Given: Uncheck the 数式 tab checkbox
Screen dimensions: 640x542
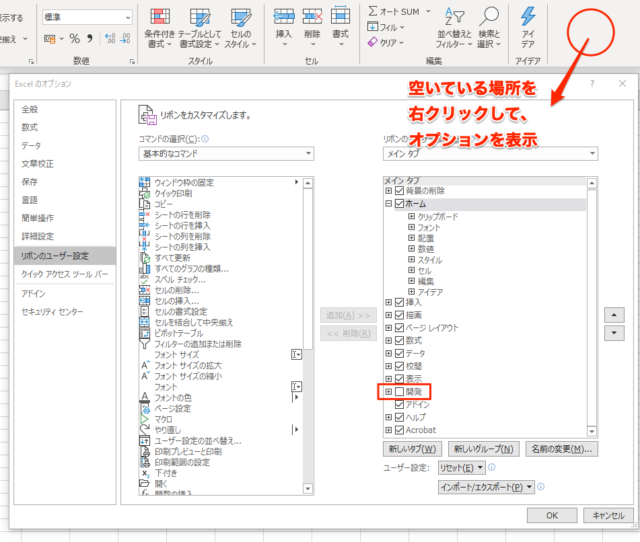Looking at the screenshot, I should coord(400,340).
